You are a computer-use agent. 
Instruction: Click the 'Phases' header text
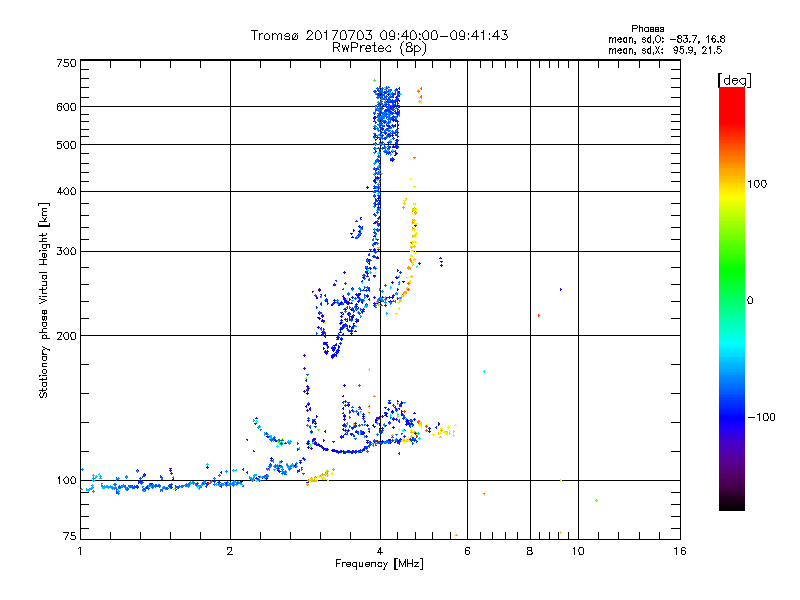[x=647, y=29]
